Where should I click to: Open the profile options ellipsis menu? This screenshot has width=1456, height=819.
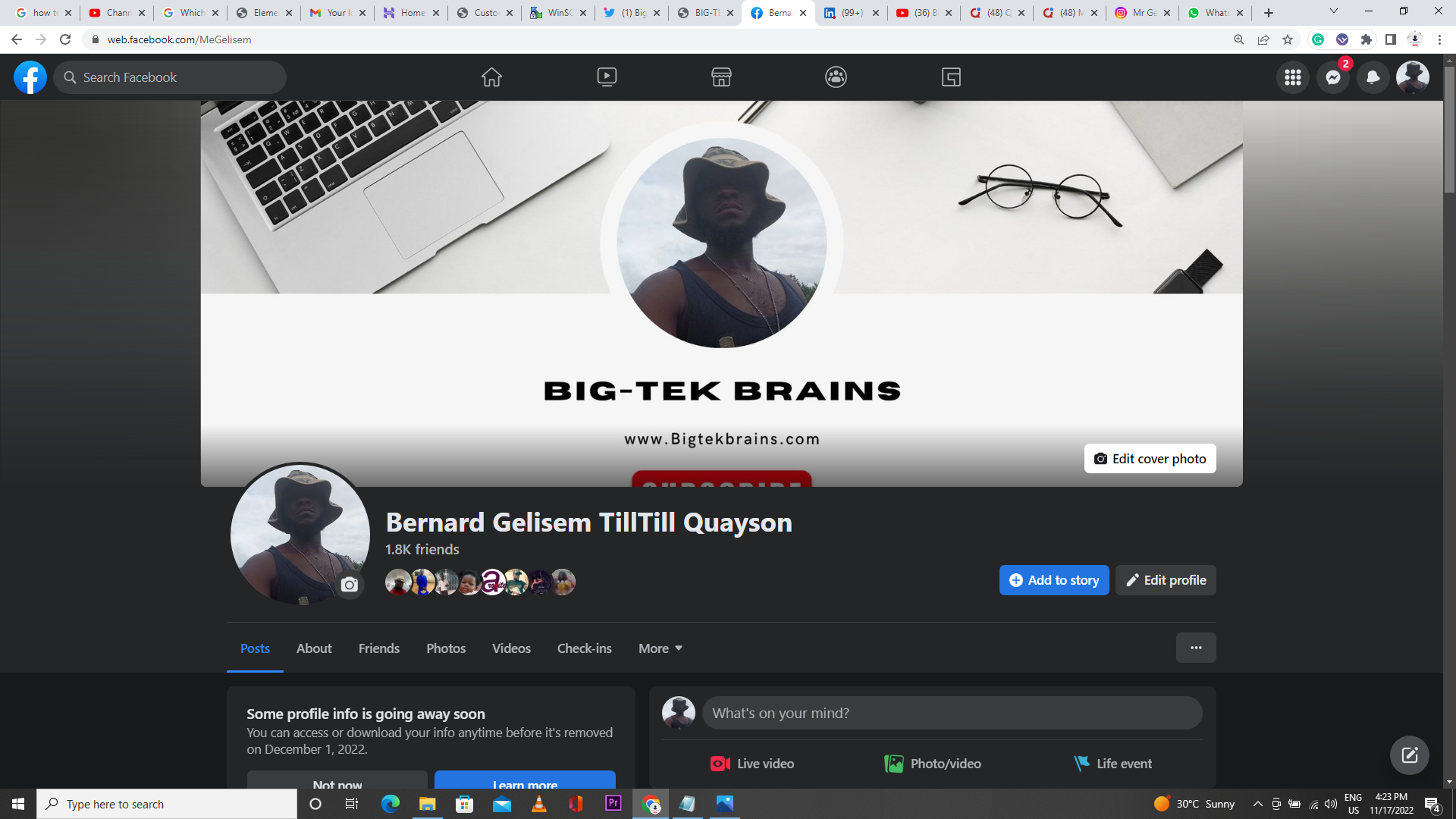click(1196, 648)
